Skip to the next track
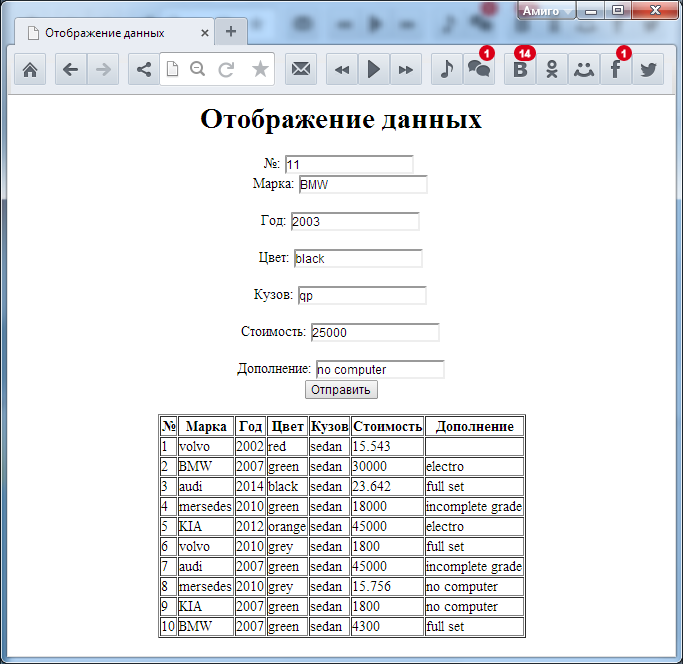 [x=405, y=69]
